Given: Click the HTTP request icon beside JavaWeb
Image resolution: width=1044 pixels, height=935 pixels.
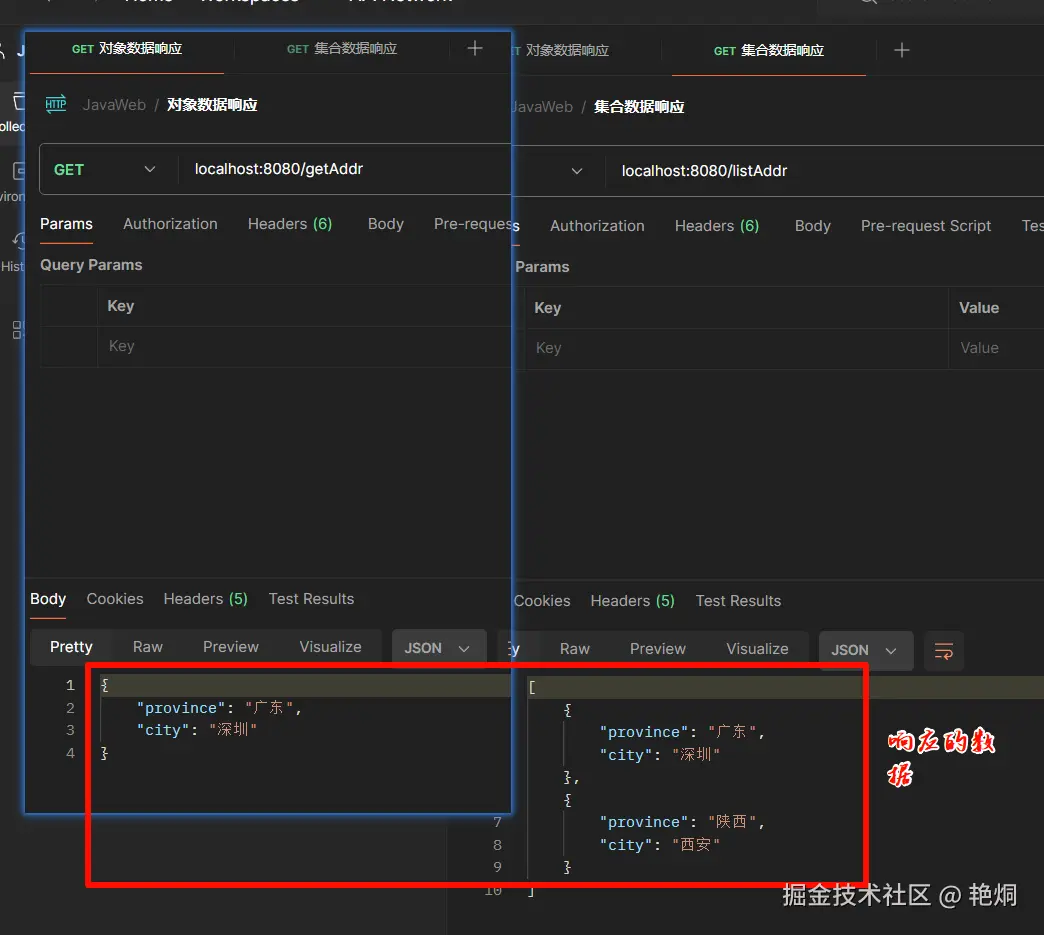Looking at the screenshot, I should (56, 104).
